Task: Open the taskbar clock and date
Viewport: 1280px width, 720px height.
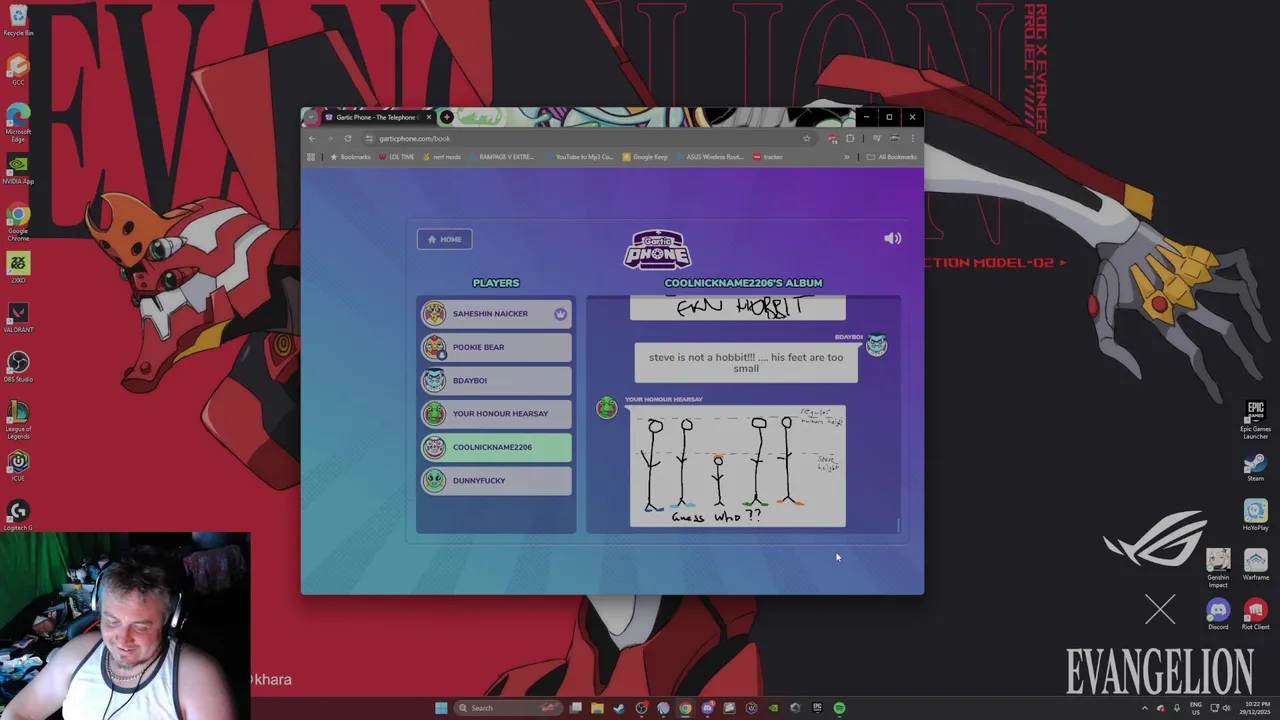Action: pos(1257,708)
